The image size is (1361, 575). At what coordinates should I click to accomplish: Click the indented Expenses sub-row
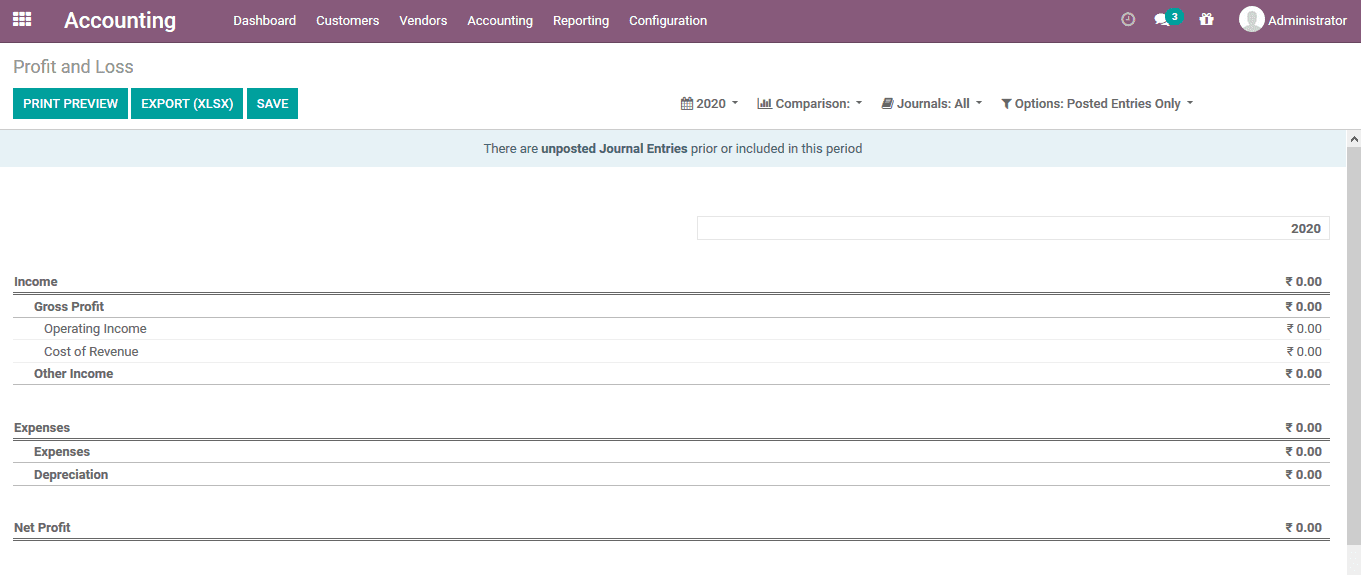671,452
